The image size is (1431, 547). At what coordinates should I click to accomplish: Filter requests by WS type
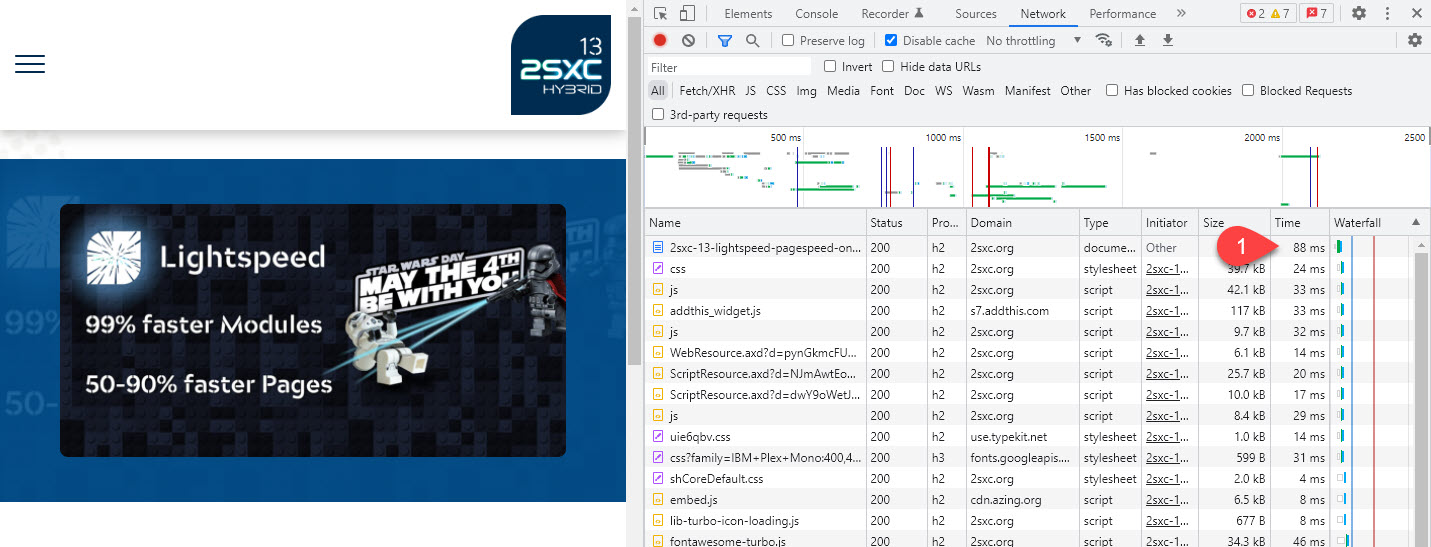[943, 91]
